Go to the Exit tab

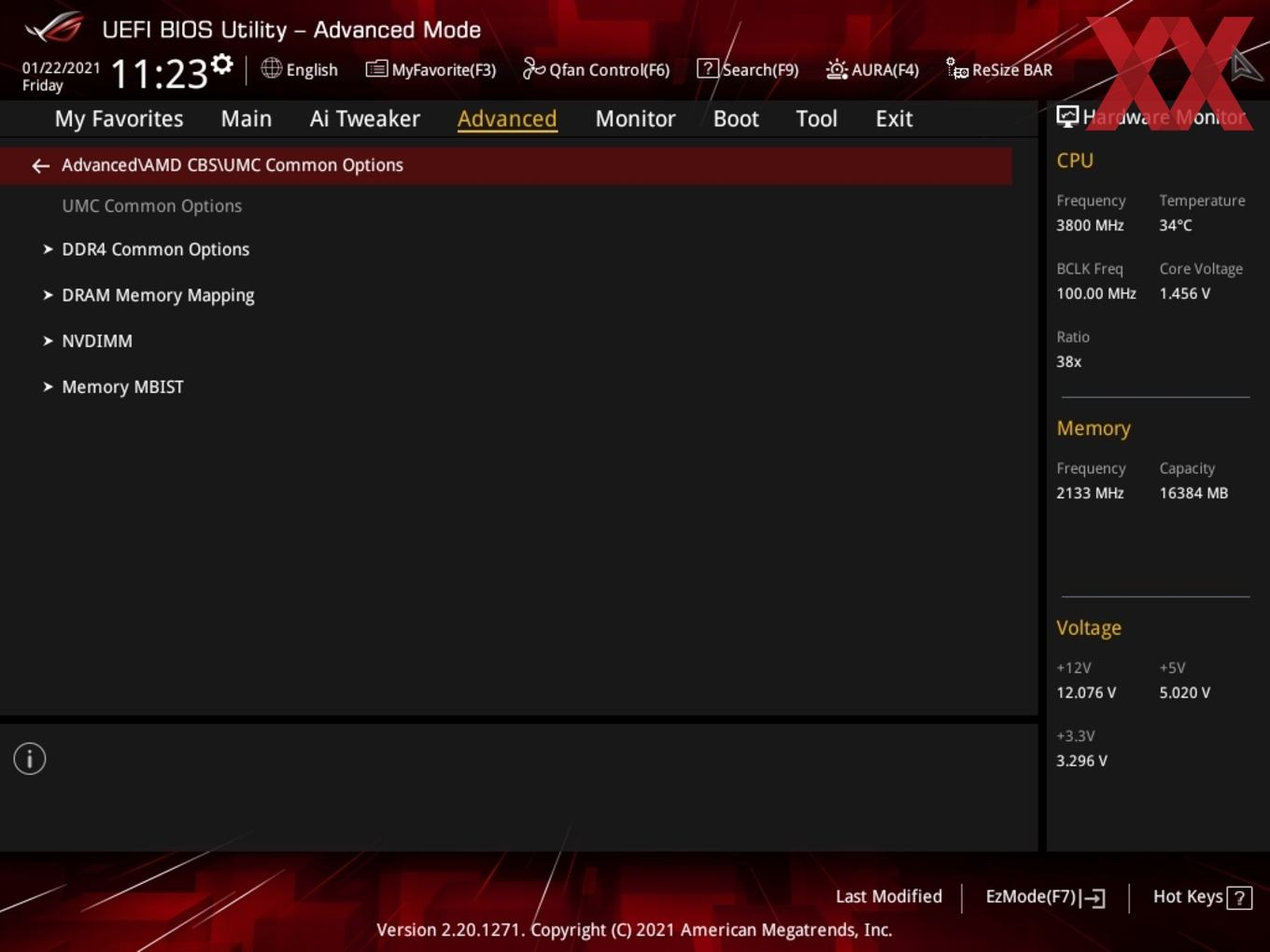point(894,119)
